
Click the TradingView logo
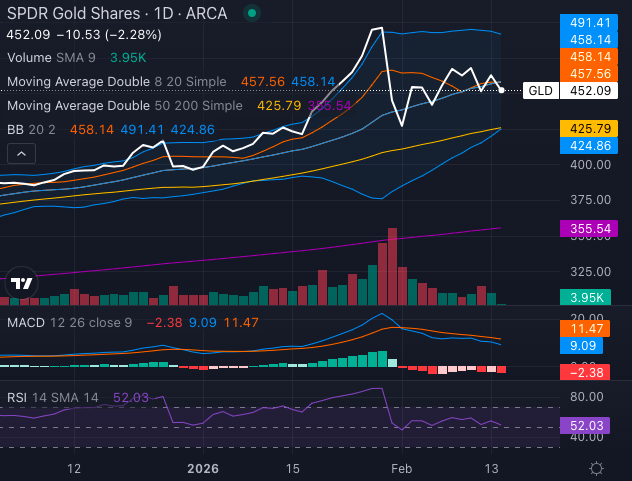click(22, 284)
